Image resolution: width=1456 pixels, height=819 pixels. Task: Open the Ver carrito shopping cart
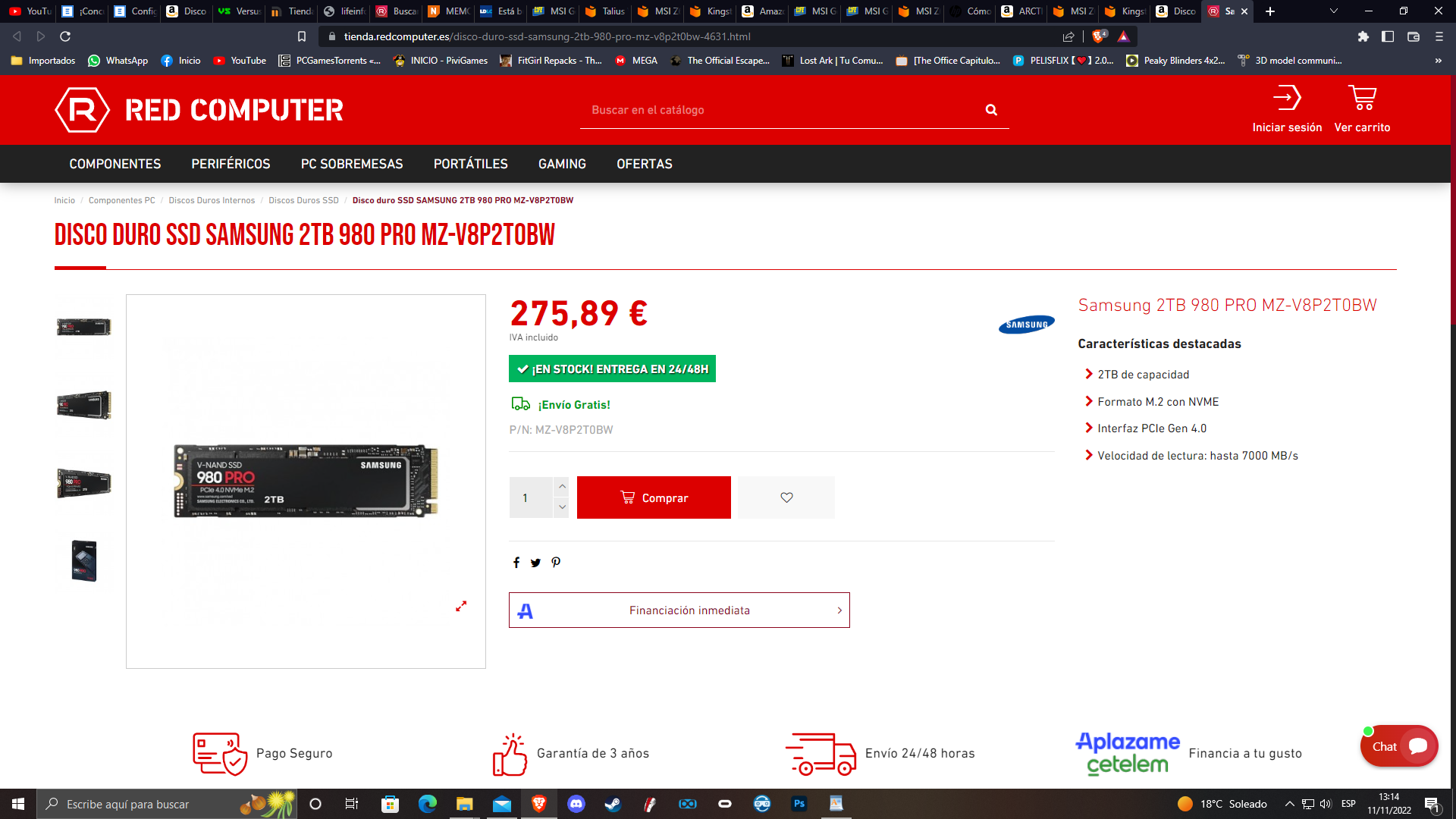click(x=1362, y=109)
